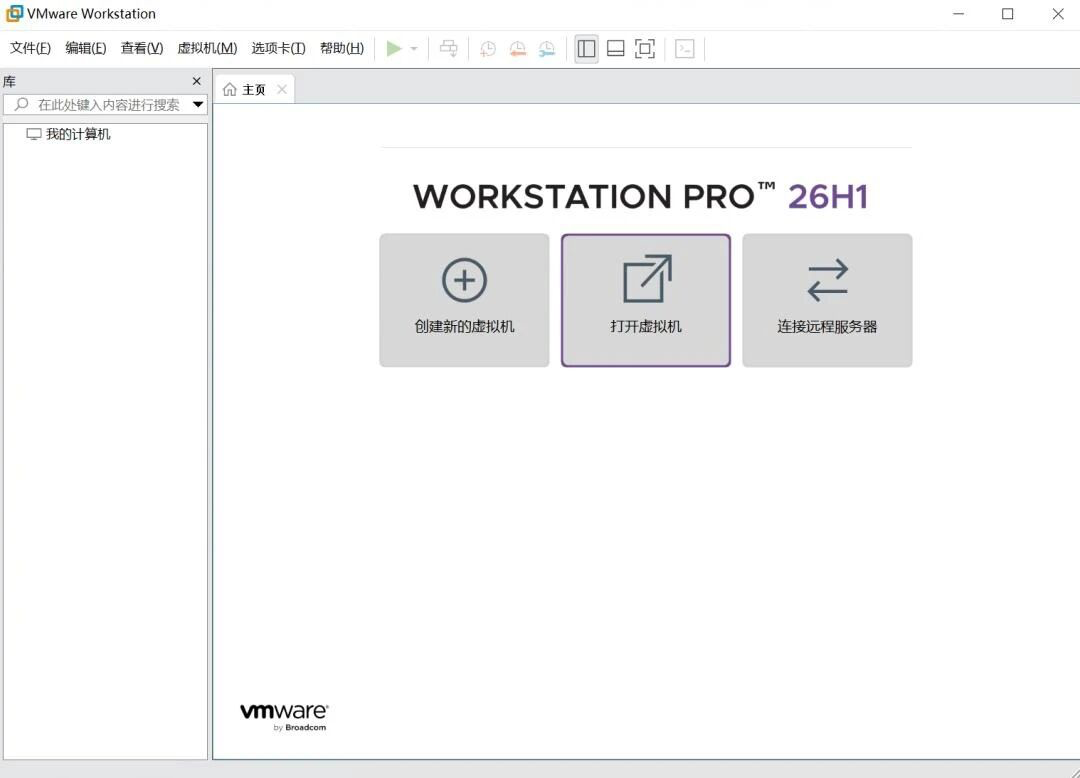This screenshot has width=1080, height=778.
Task: Click the 连接远程服务器 button
Action: tap(827, 300)
